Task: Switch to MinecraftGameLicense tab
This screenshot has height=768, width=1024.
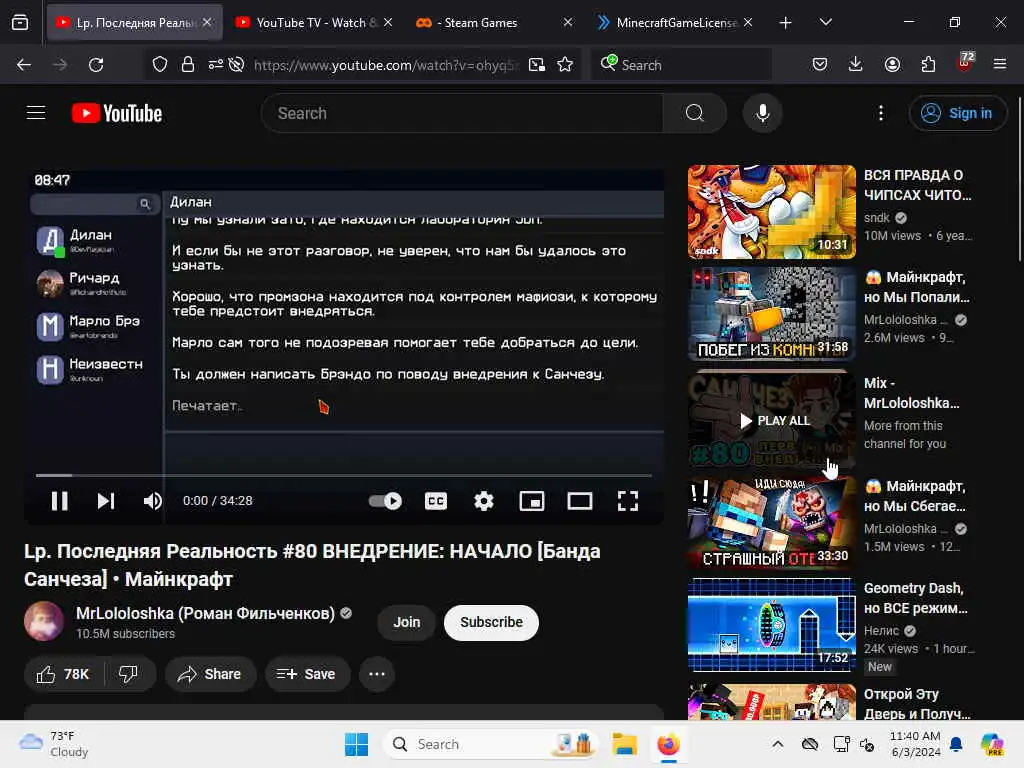Action: click(x=674, y=22)
